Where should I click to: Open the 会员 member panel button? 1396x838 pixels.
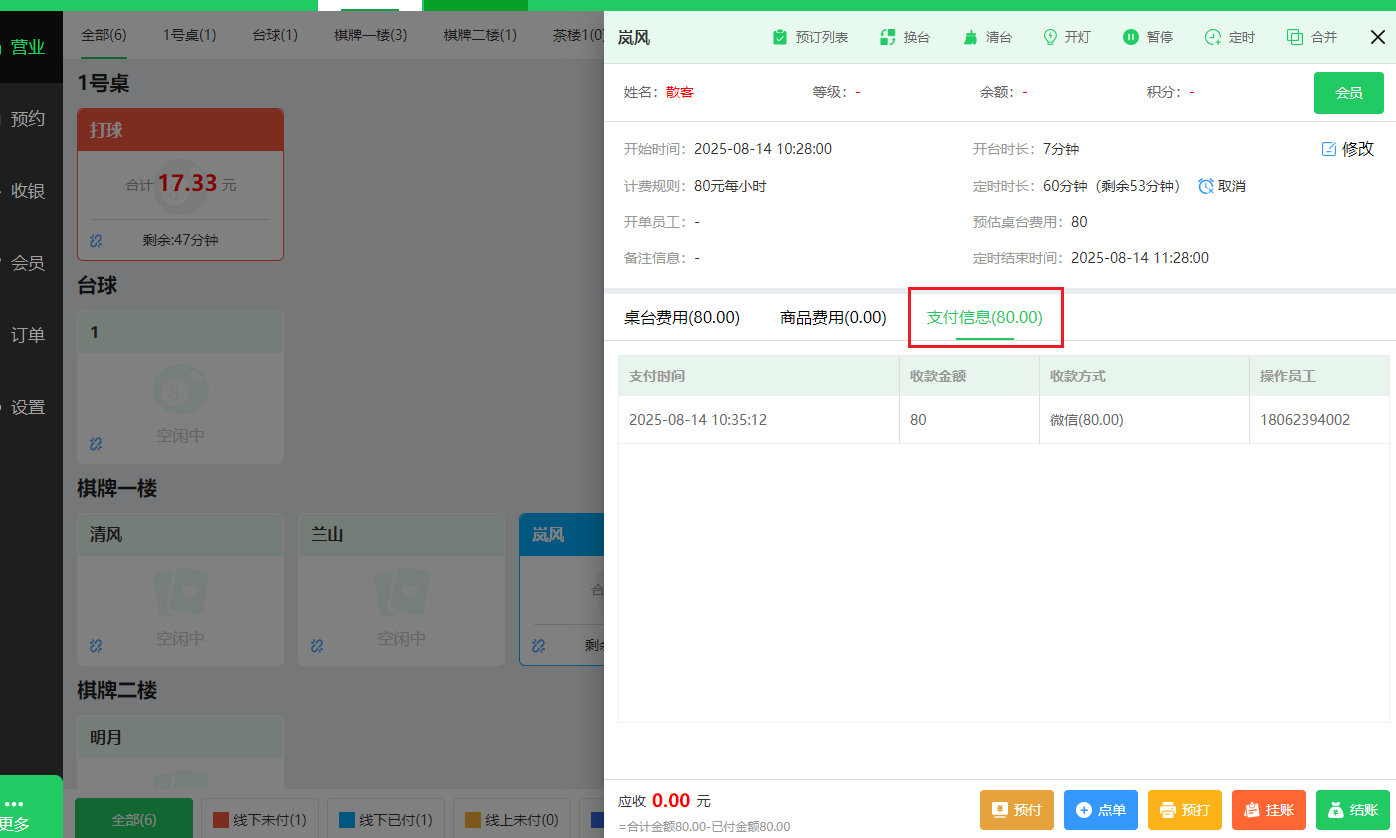pyautogui.click(x=1349, y=92)
